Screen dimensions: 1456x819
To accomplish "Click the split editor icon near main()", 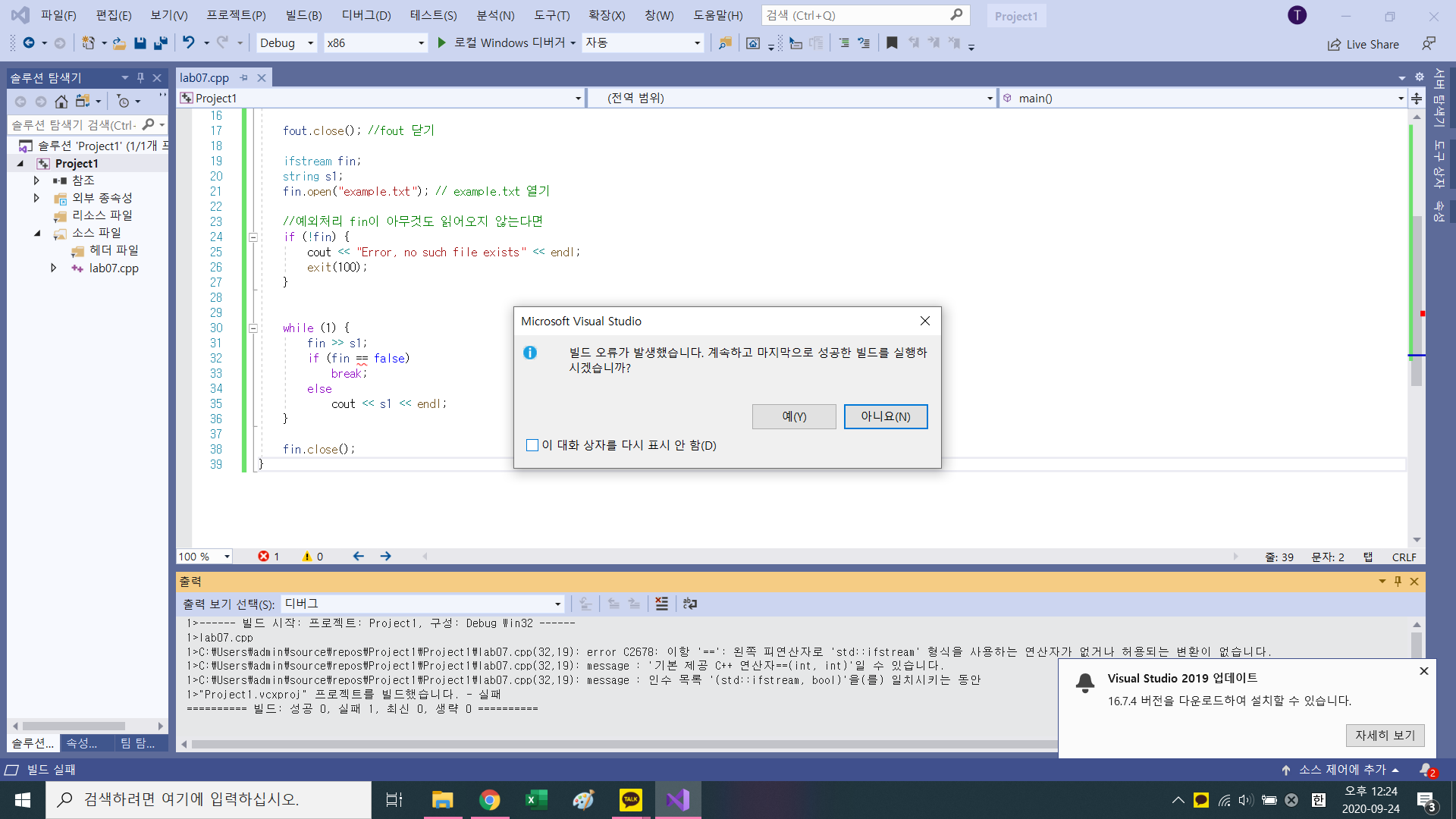I will [1417, 98].
